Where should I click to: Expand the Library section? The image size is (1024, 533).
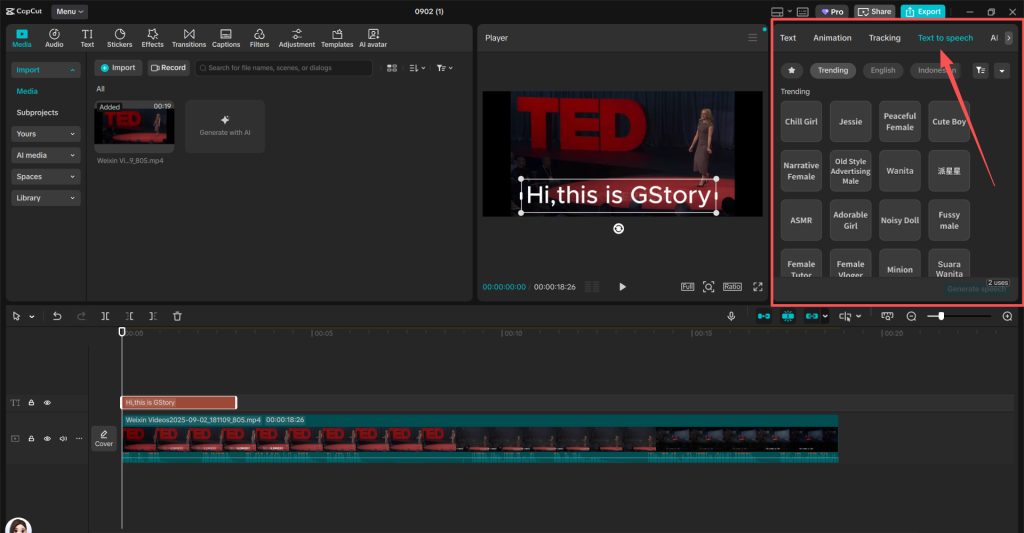coord(46,198)
